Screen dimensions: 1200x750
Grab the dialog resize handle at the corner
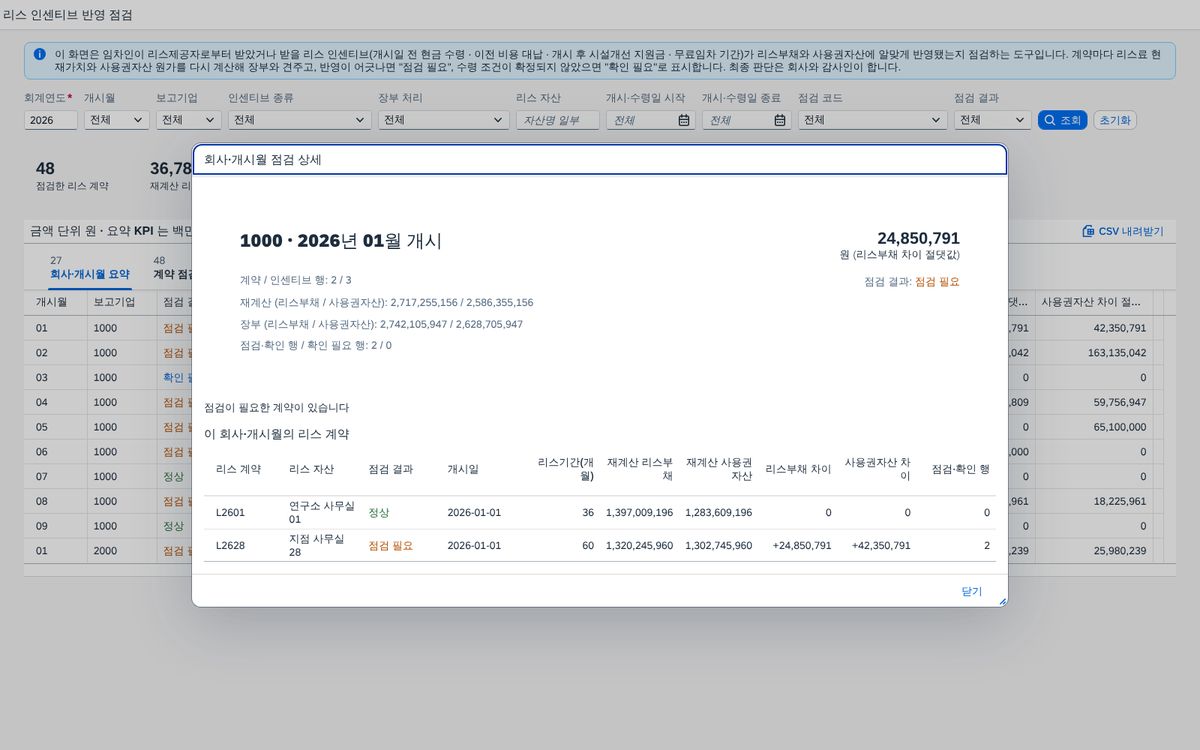[1002, 601]
